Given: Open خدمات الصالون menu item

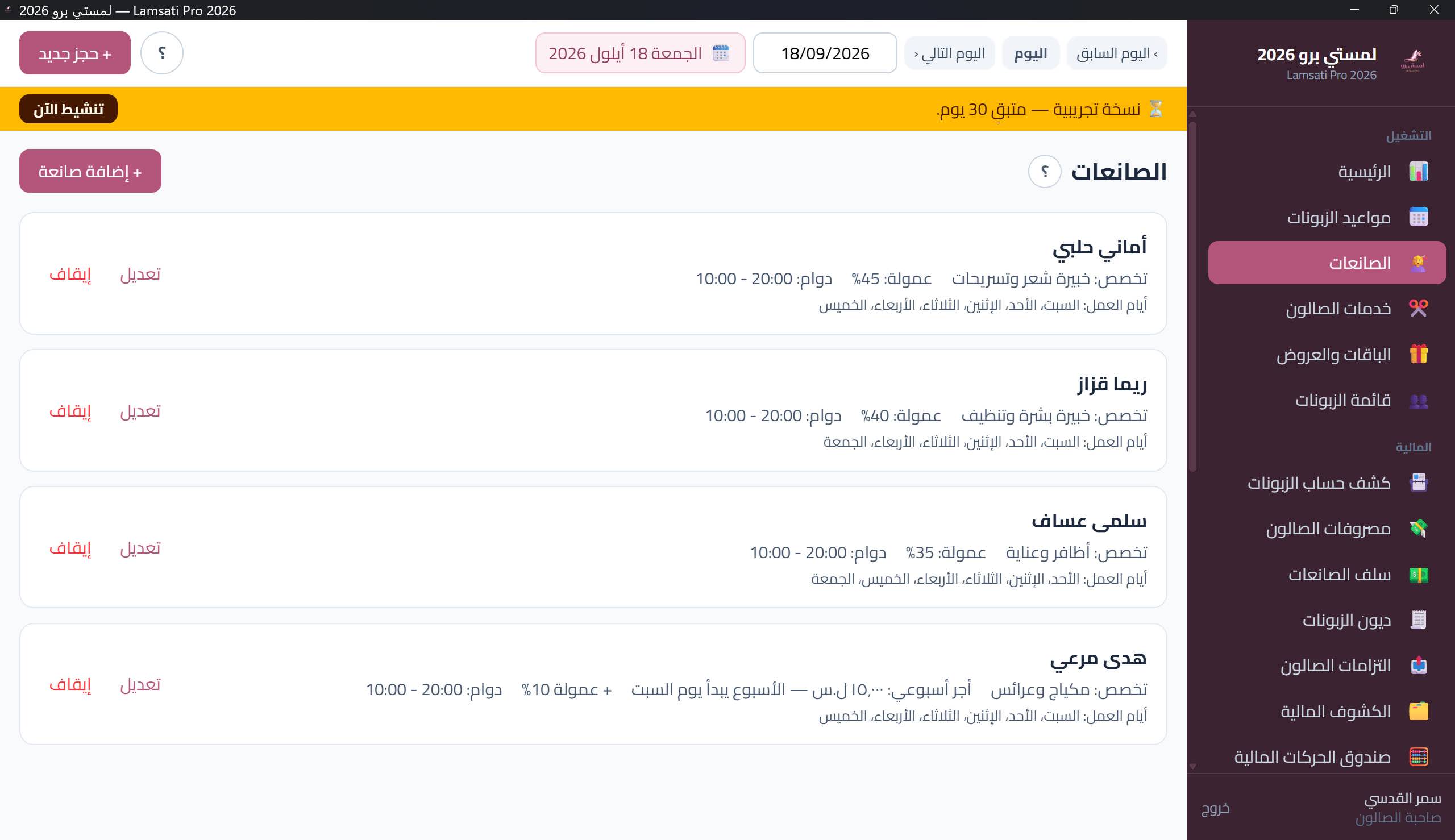Looking at the screenshot, I should [x=1327, y=309].
